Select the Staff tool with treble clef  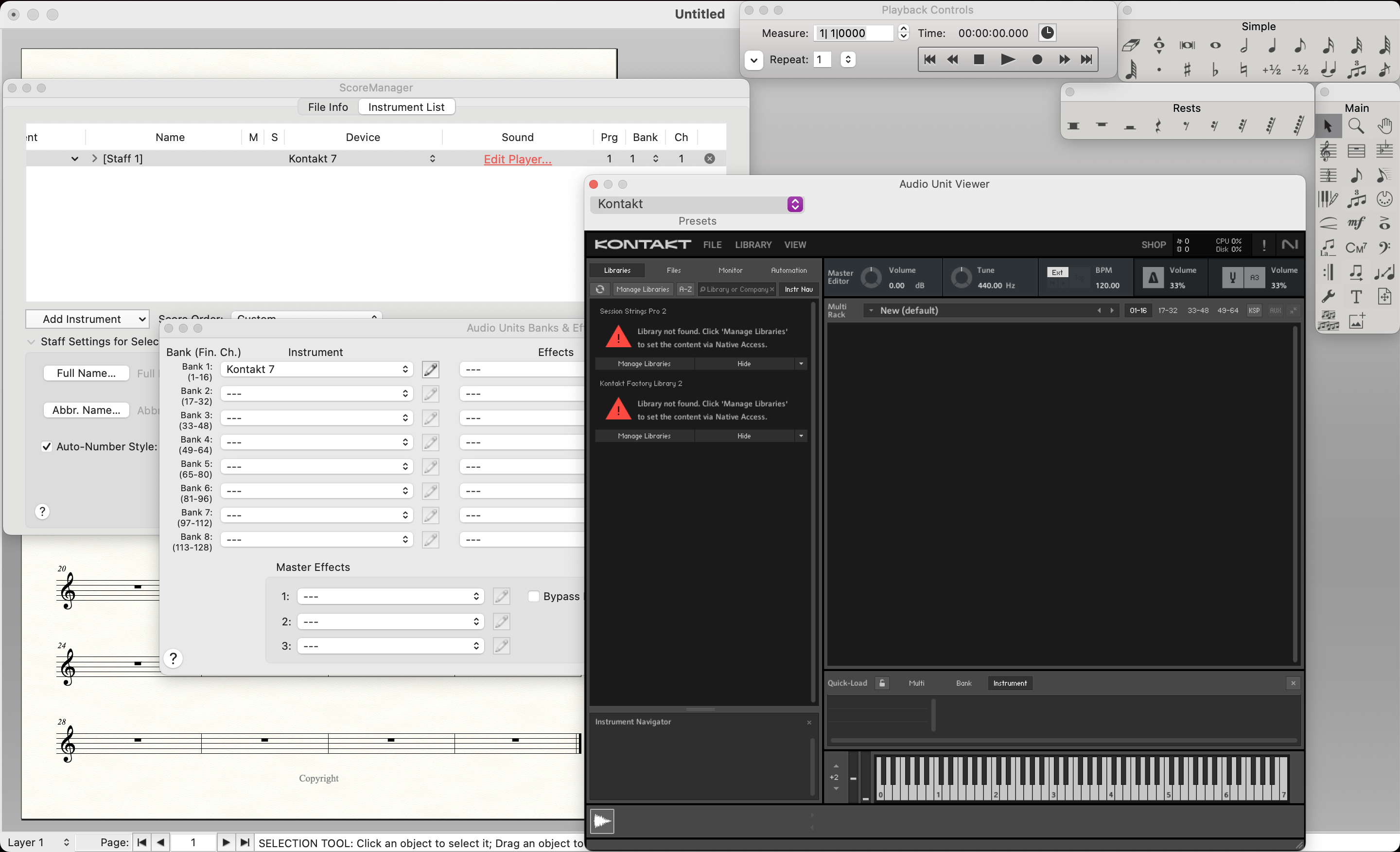[1328, 151]
